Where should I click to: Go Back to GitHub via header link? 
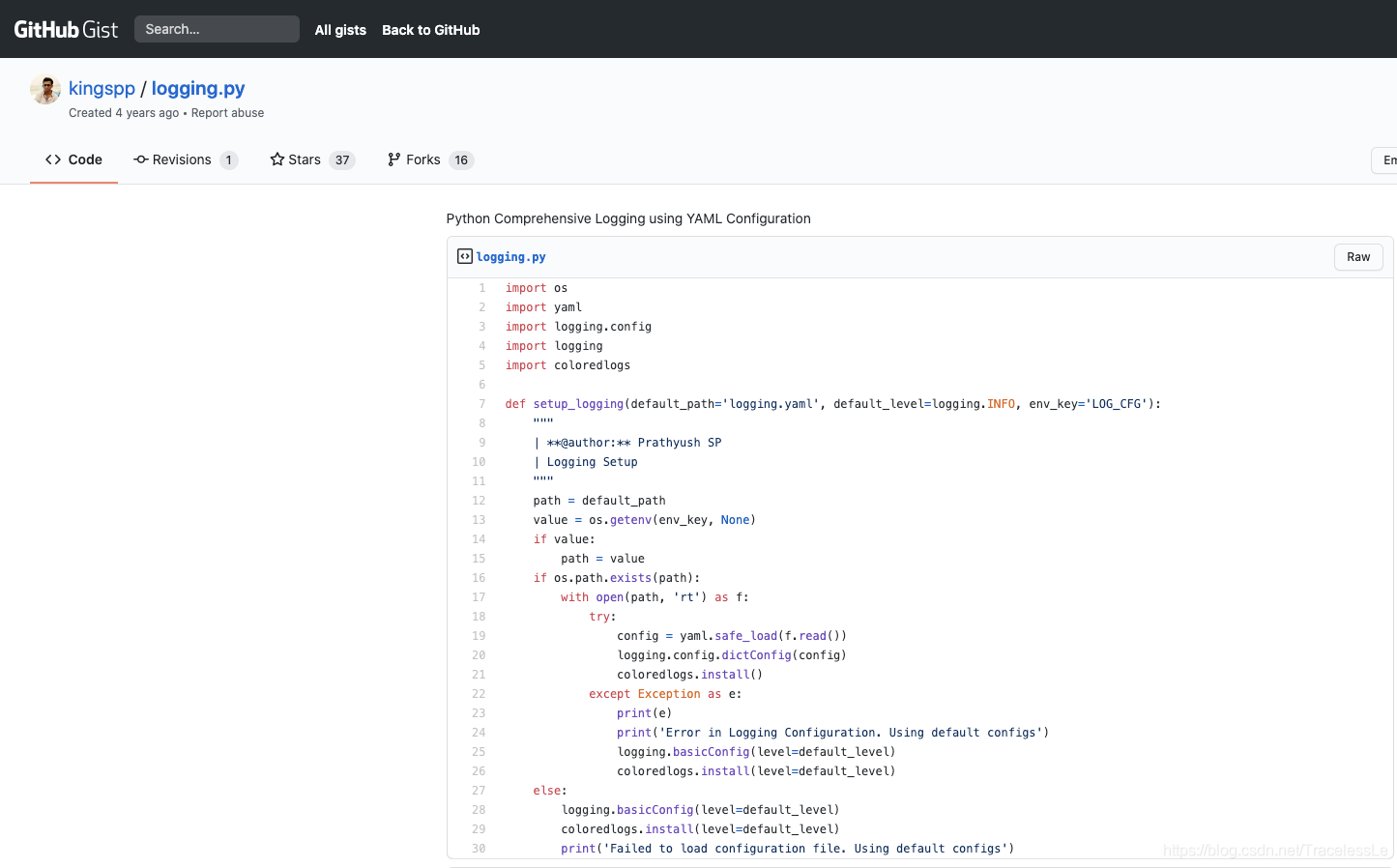point(431,30)
